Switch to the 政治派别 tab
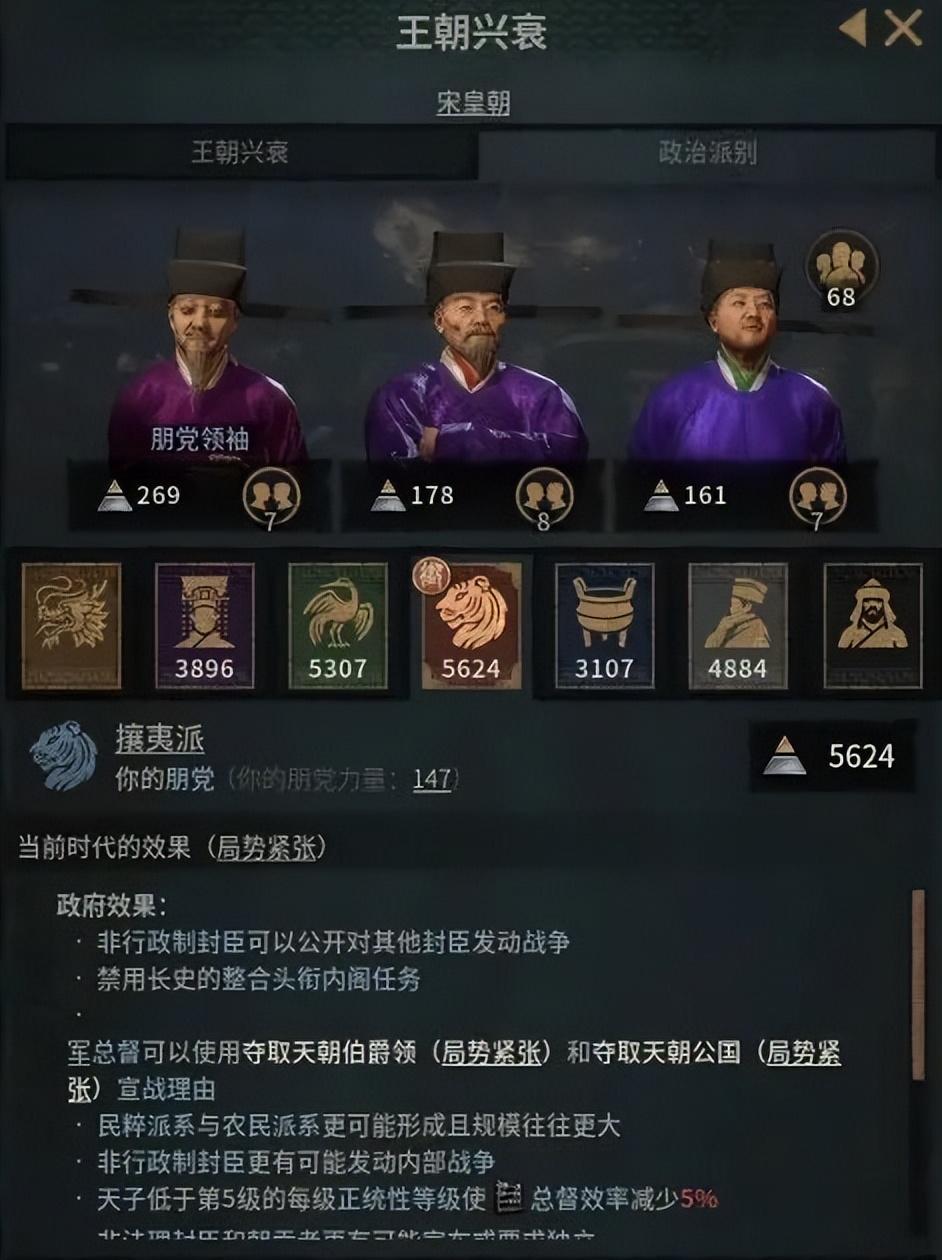942x1260 pixels. point(707,153)
